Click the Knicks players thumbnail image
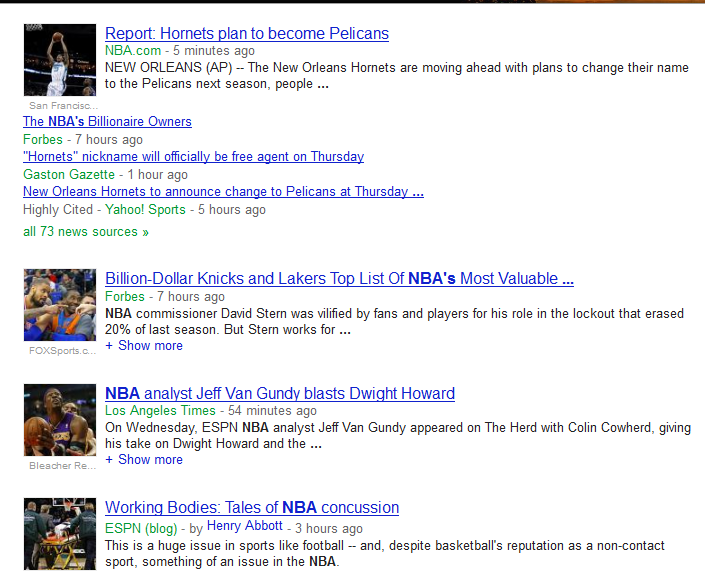Screen dimensions: 705x587 [x=60, y=305]
